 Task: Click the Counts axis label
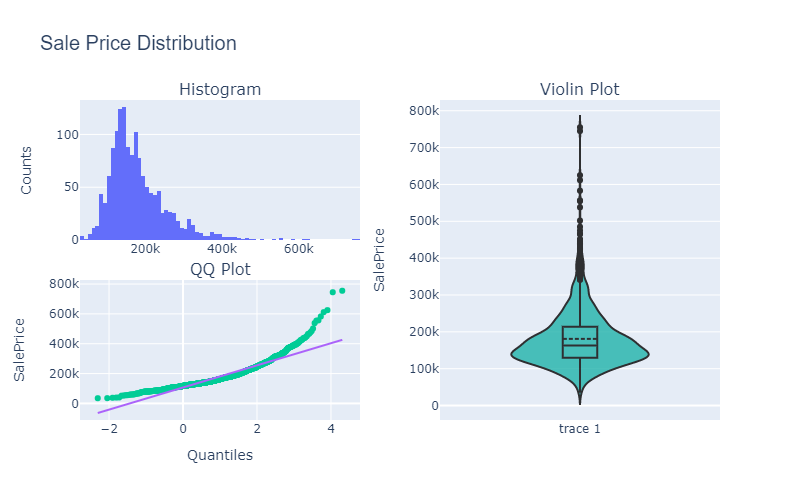click(26, 170)
